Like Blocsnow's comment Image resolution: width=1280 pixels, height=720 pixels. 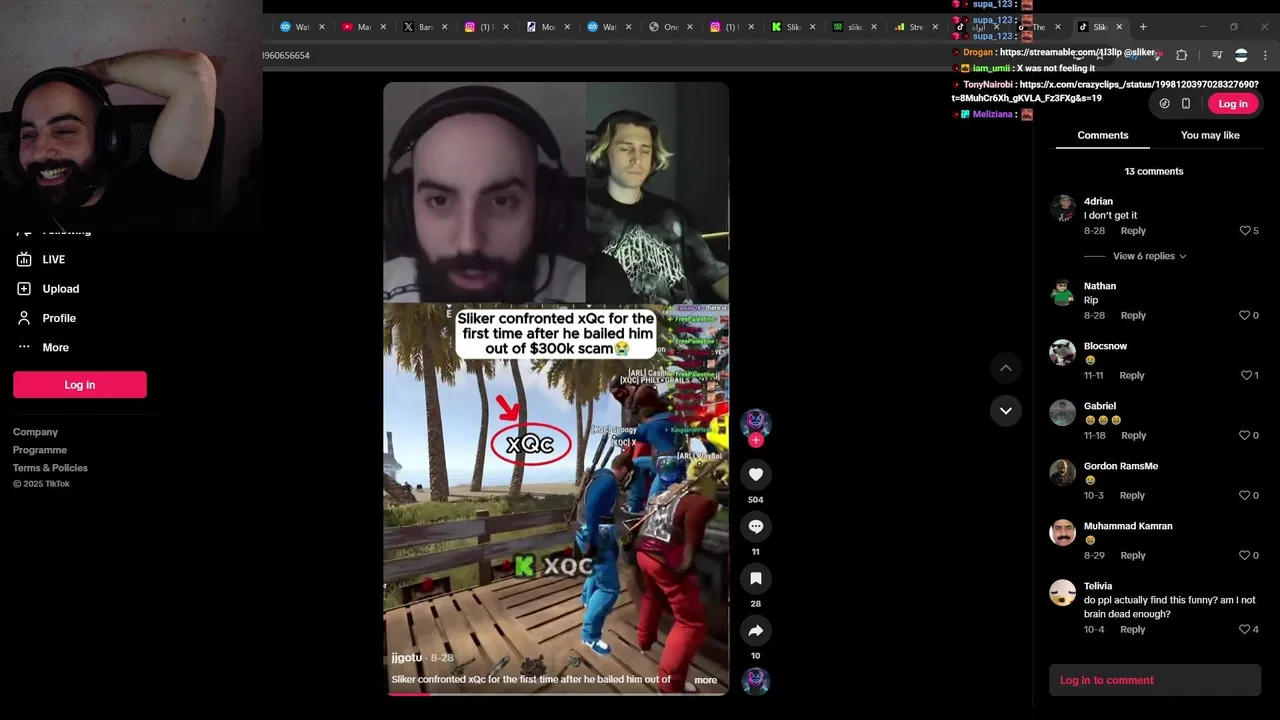pos(1247,375)
